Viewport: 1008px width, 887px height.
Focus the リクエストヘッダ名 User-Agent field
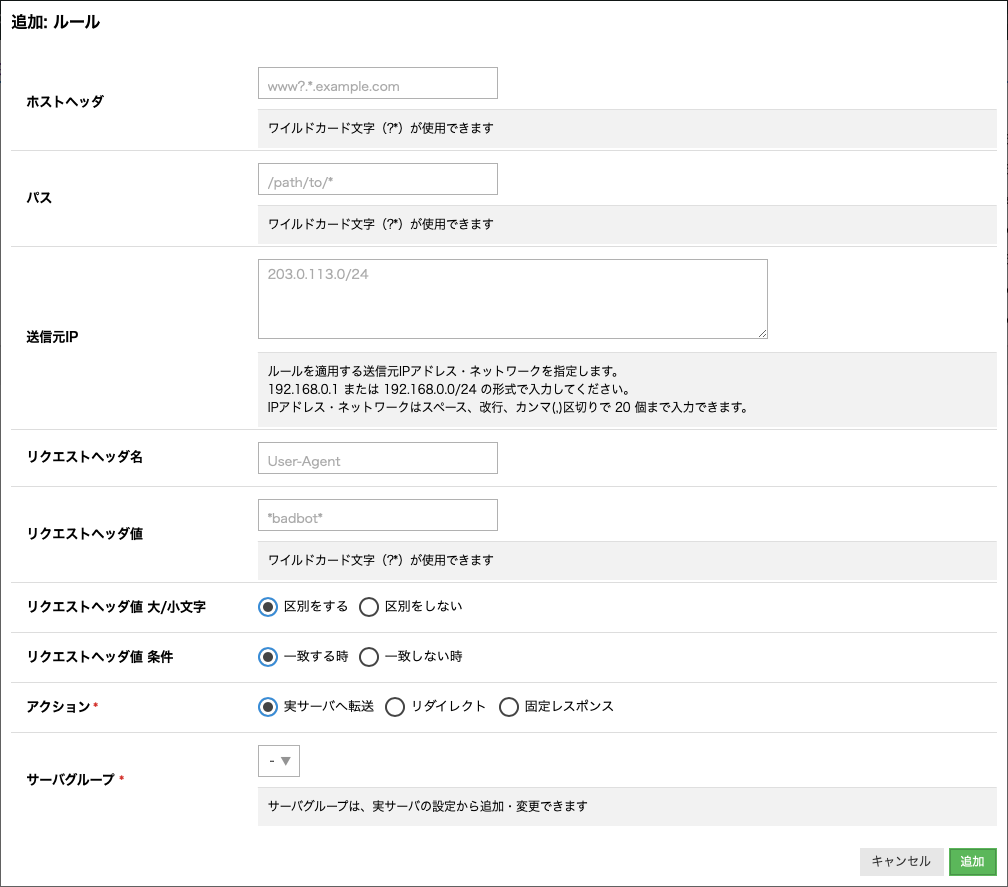[x=377, y=458]
